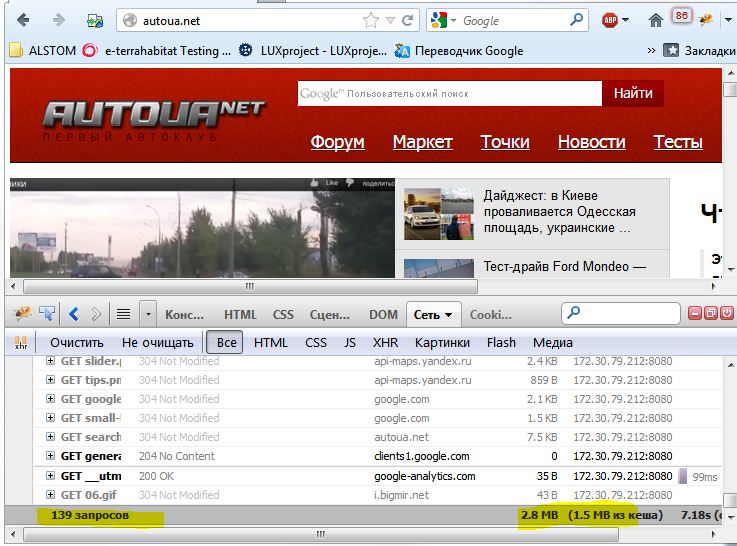This screenshot has height=546, width=737.
Task: Click the browser Back arrow button
Action: (25, 20)
